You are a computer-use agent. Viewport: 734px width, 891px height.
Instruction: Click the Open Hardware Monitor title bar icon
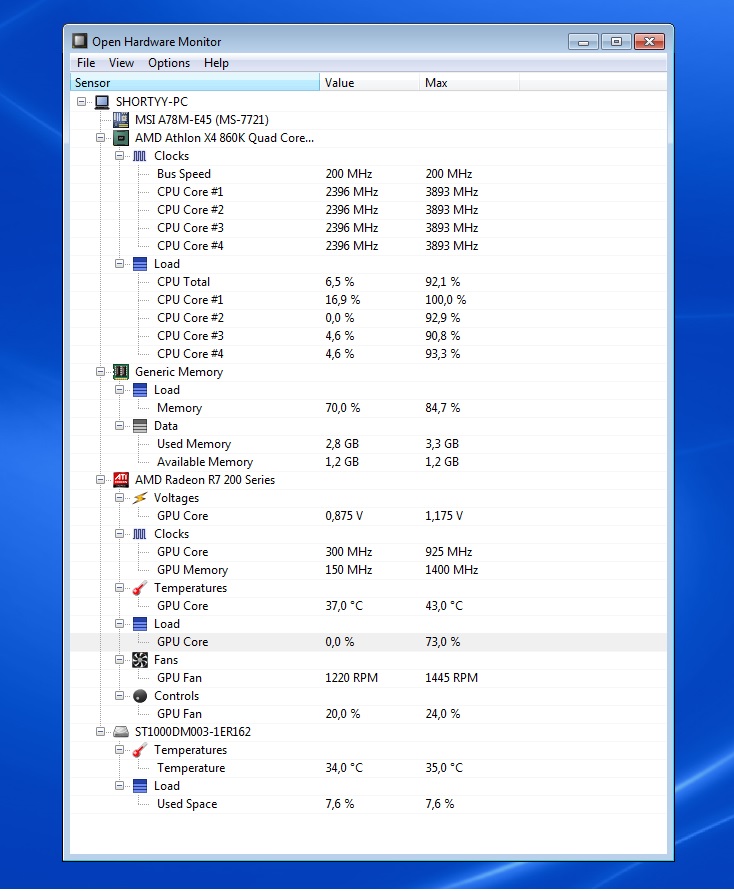tap(80, 41)
